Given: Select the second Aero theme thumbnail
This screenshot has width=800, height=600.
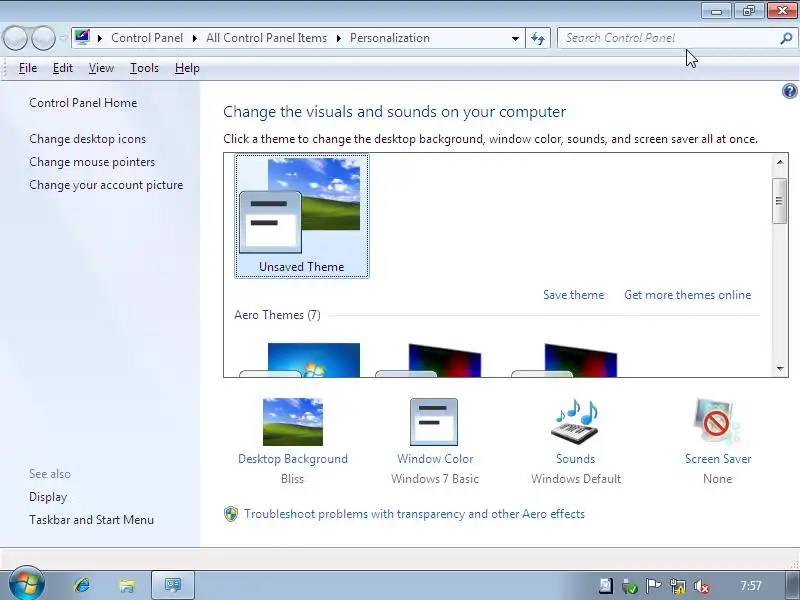Looking at the screenshot, I should pyautogui.click(x=429, y=360).
